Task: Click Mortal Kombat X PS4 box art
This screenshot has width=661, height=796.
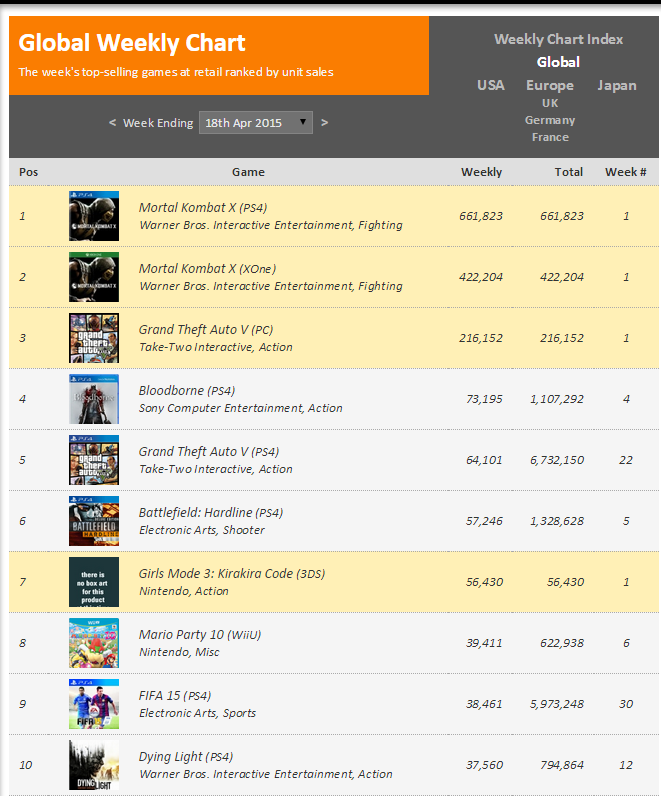Action: (x=94, y=216)
